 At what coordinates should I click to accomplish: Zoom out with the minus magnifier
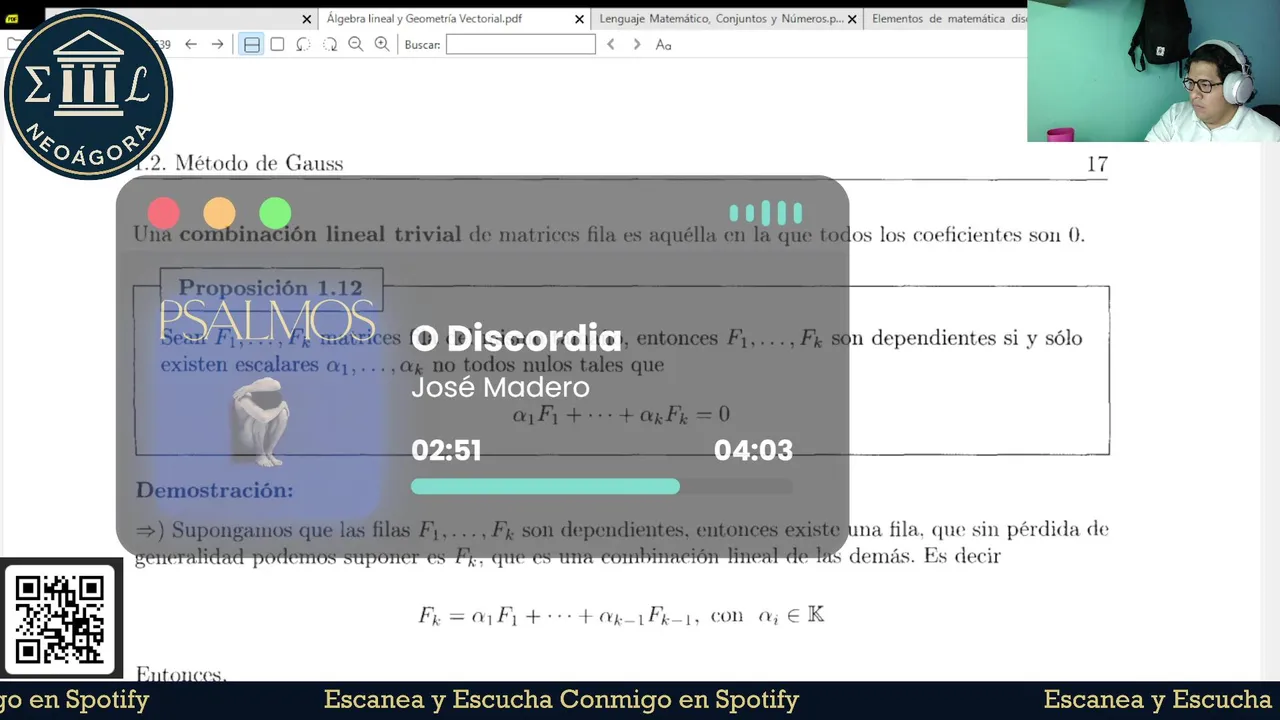click(355, 44)
